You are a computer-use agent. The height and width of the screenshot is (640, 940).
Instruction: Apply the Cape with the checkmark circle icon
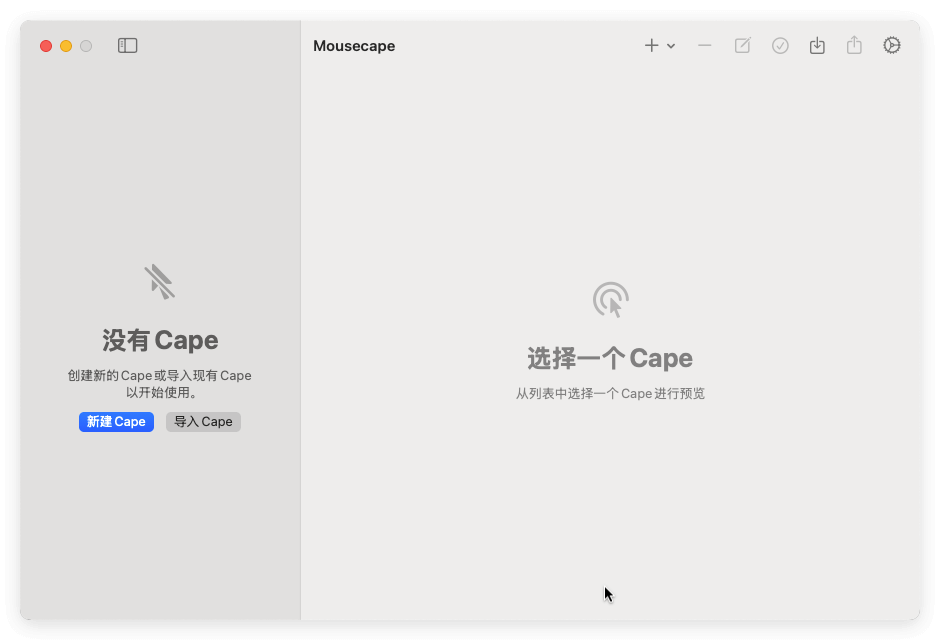click(x=780, y=46)
